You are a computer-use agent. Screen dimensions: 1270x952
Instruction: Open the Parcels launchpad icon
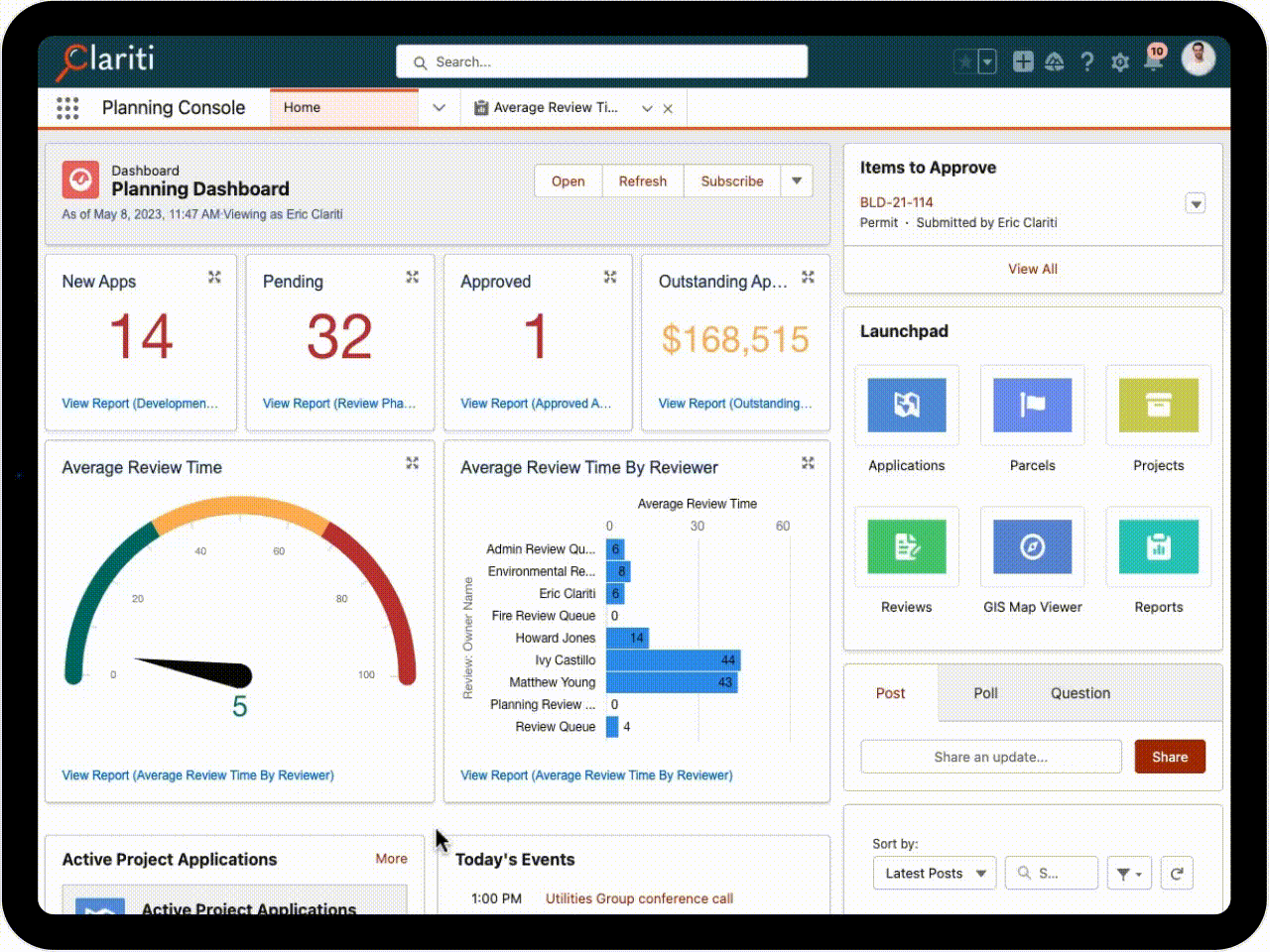[x=1032, y=406]
